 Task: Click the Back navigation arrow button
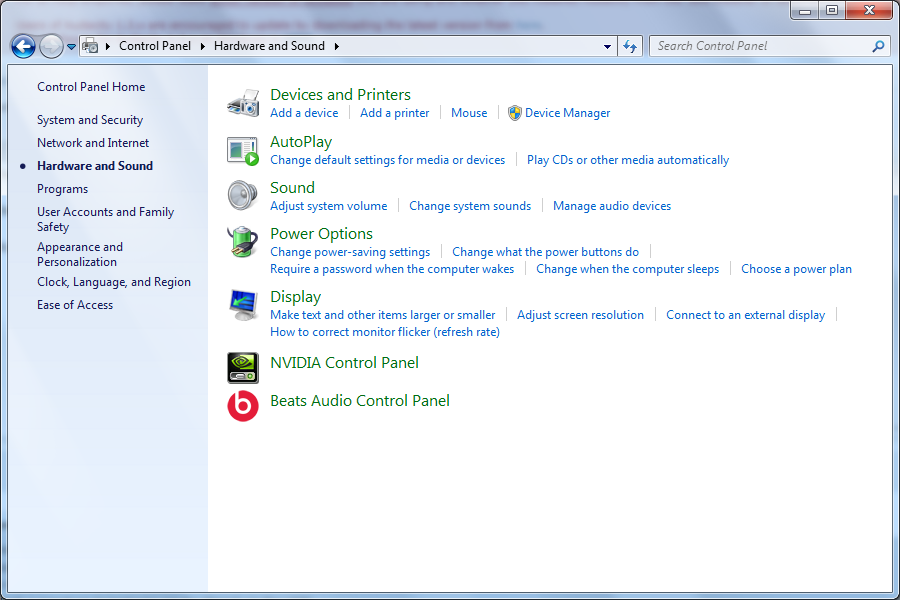pos(23,46)
